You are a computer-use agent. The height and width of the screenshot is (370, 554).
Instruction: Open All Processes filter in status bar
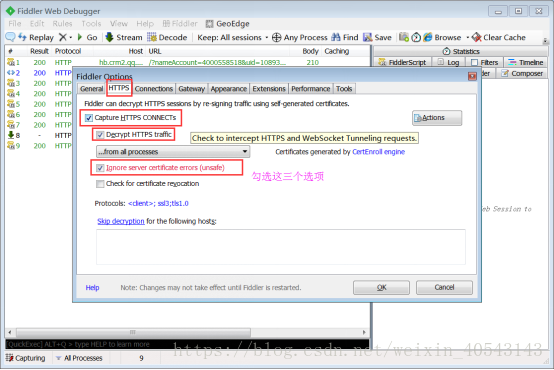pos(79,358)
